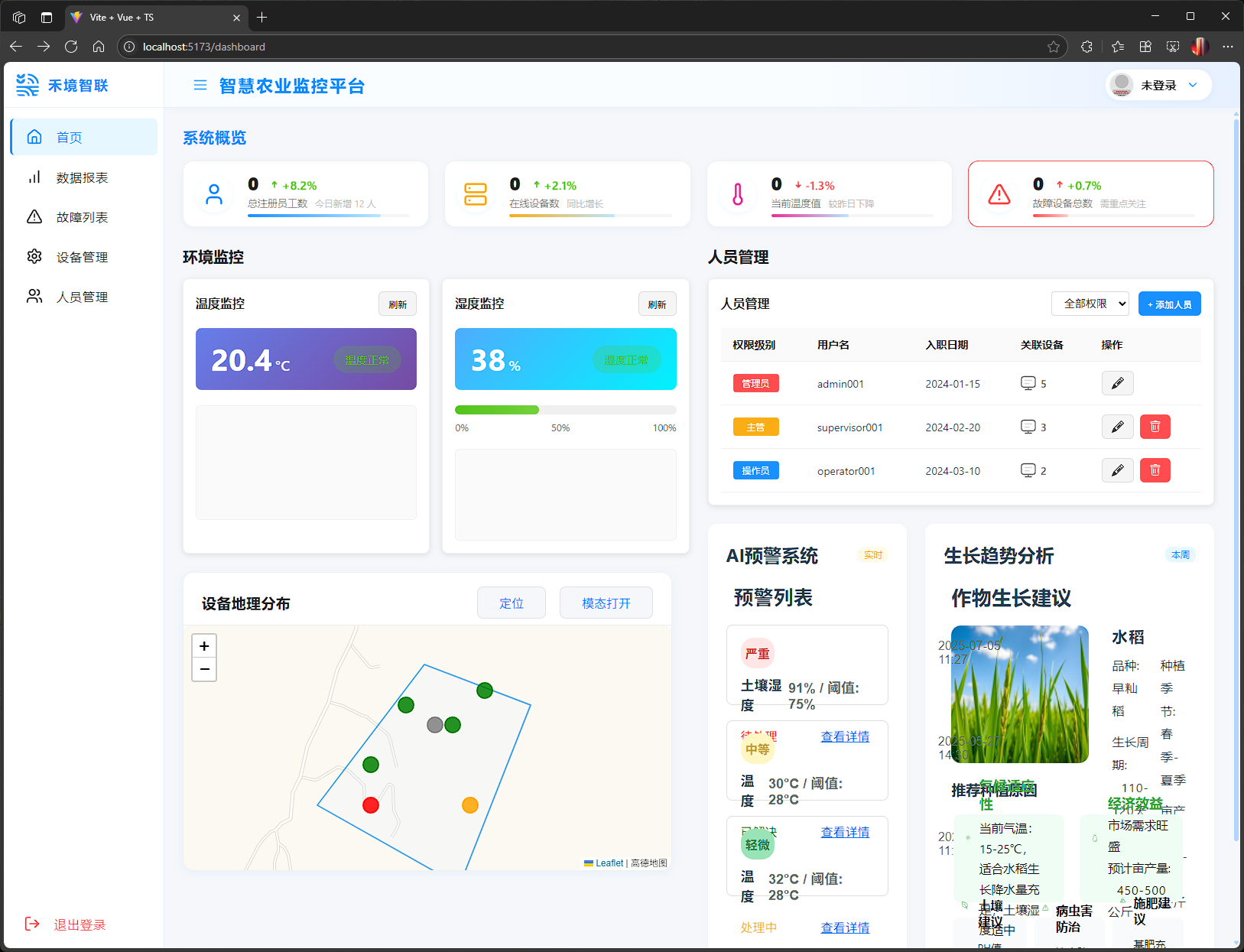
Task: Click the fault warning triangle icon card
Action: (999, 194)
